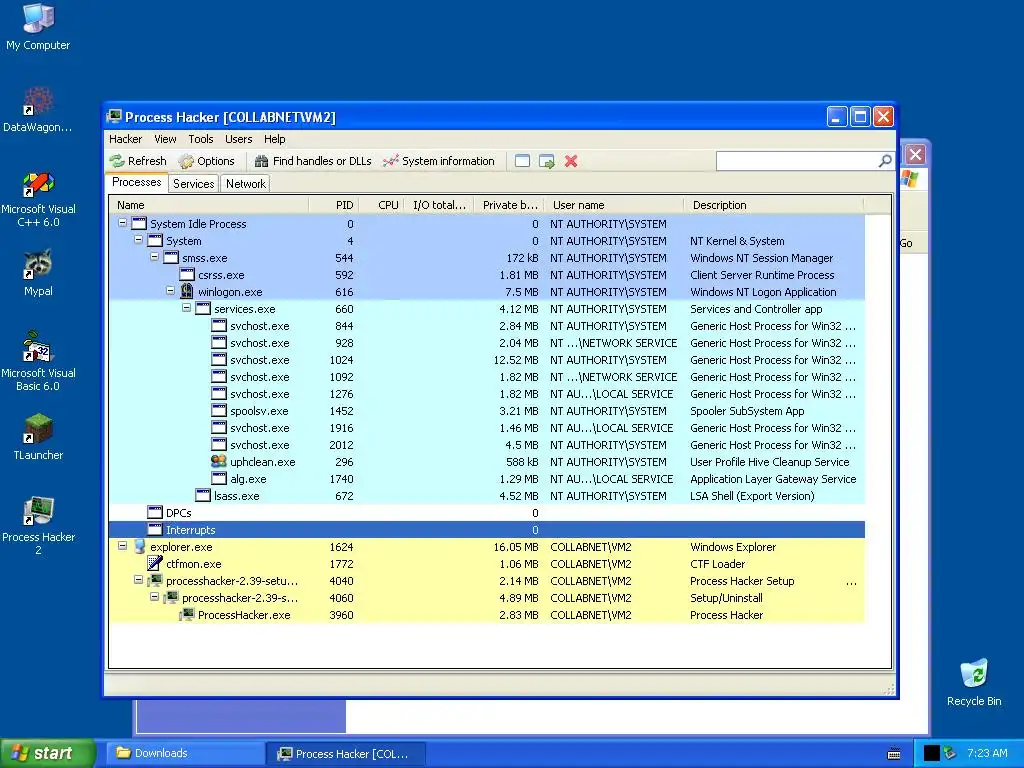Select the winlogon.exe process icon

[x=187, y=291]
